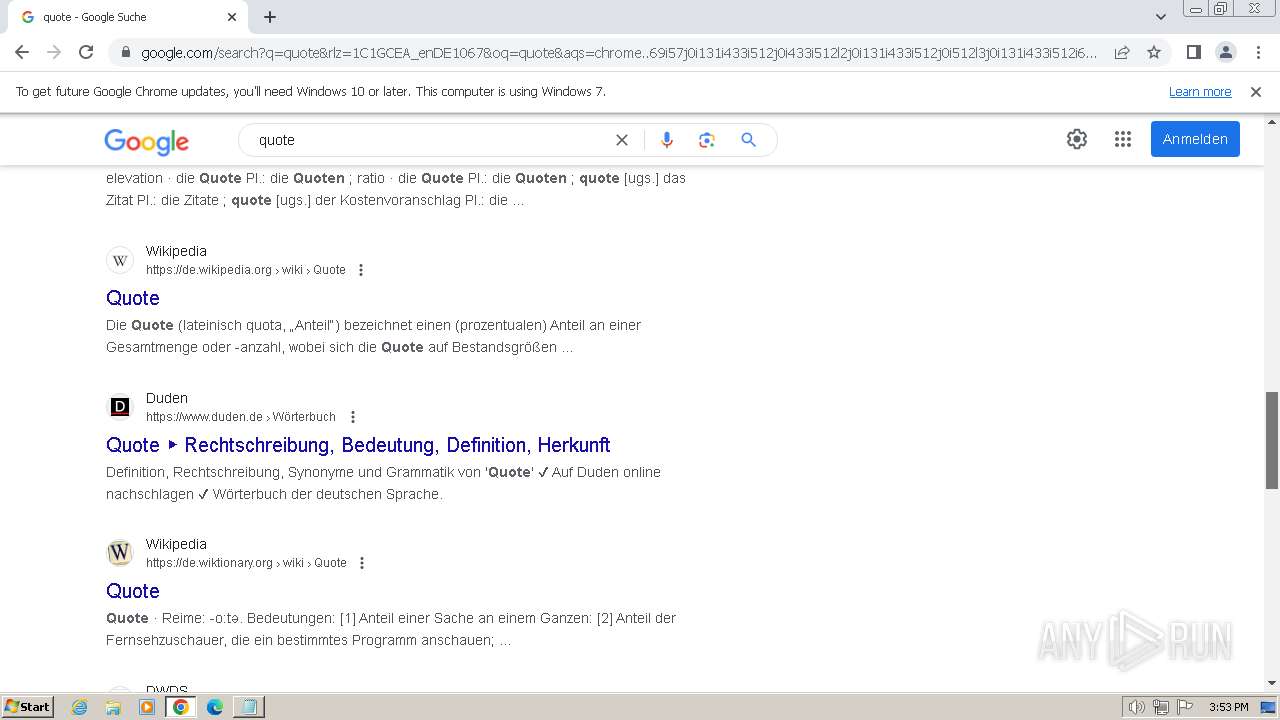Click the de.wiktionary.org breadcrumb URL
The image size is (1280, 720).
point(246,563)
